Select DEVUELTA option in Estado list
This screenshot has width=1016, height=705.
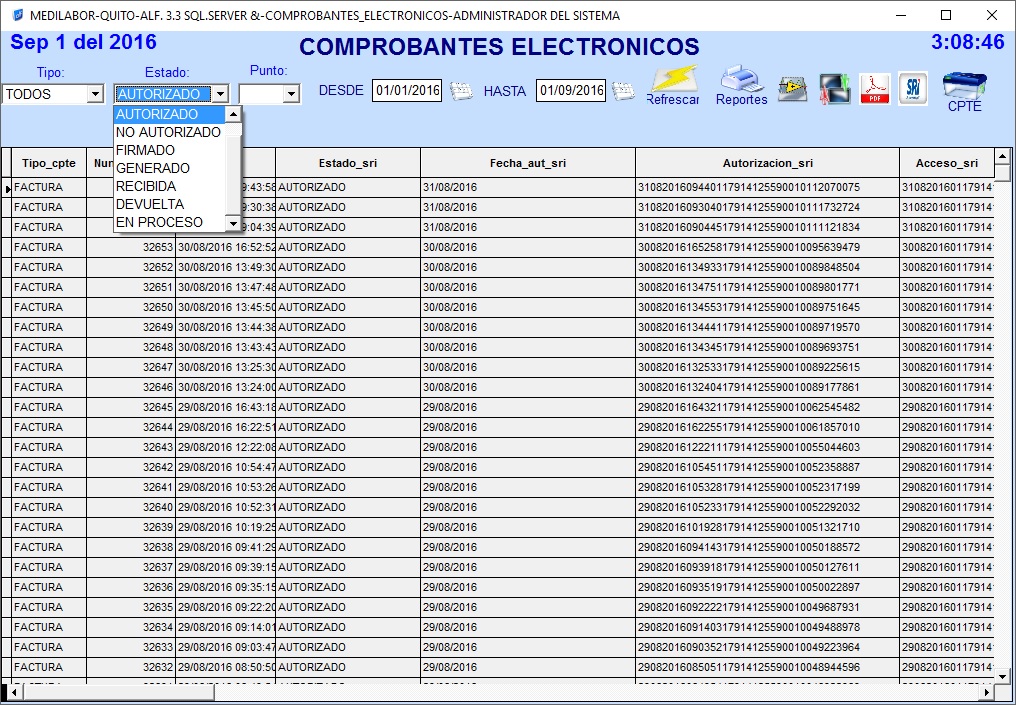[x=150, y=204]
